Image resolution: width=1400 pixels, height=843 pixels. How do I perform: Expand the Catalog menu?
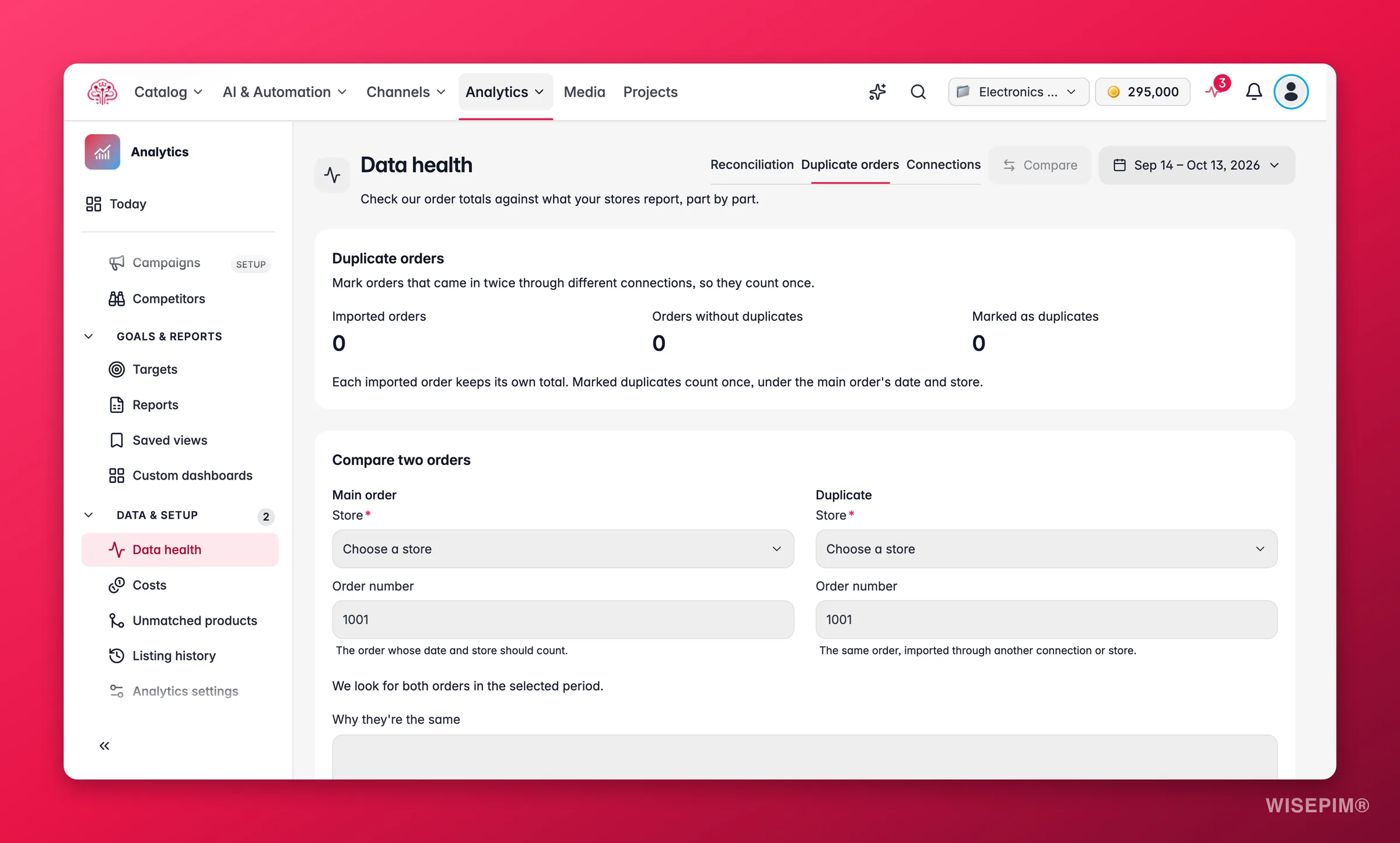click(x=169, y=92)
